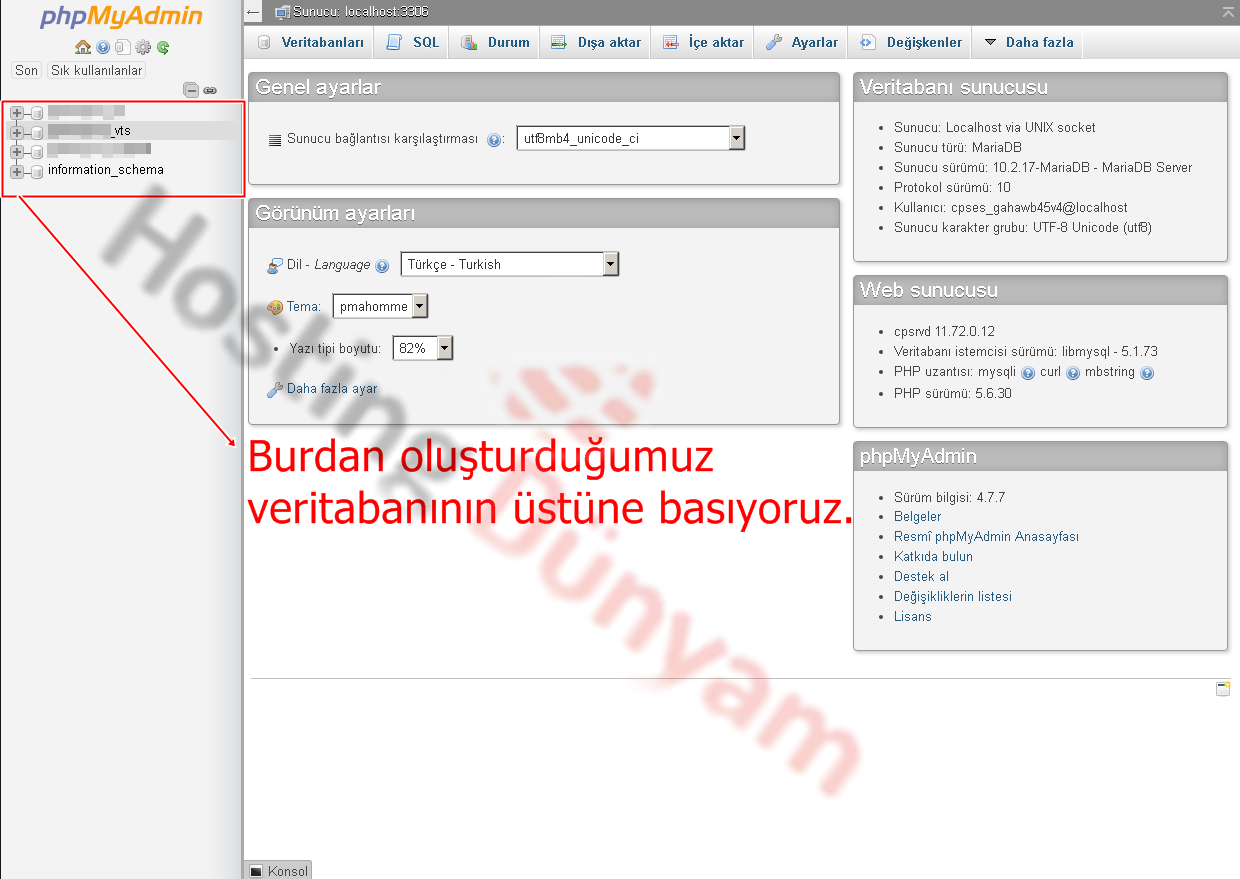This screenshot has height=879, width=1240.
Task: Open phpMyAdmin documentation help icon in sidebar
Action: (103, 47)
